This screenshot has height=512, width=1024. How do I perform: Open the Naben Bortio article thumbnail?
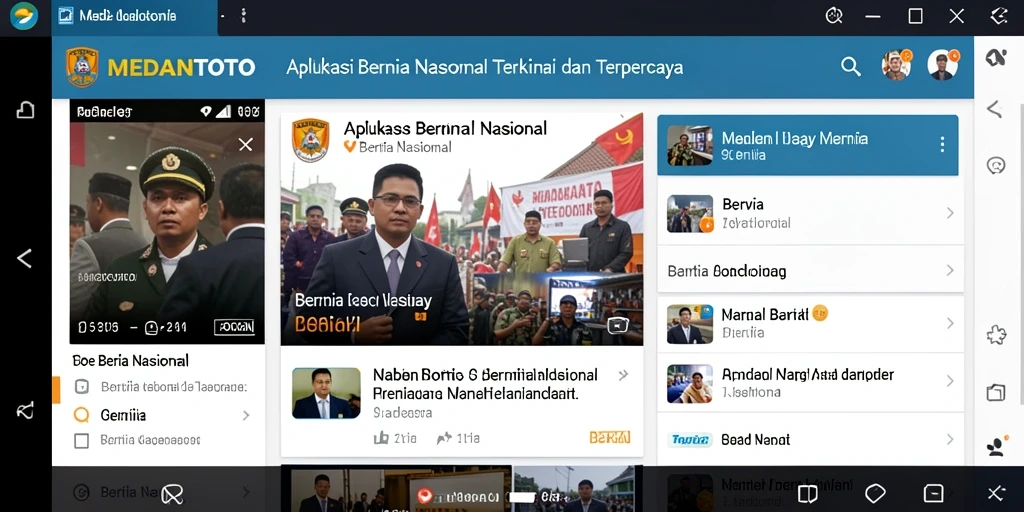tap(326, 393)
